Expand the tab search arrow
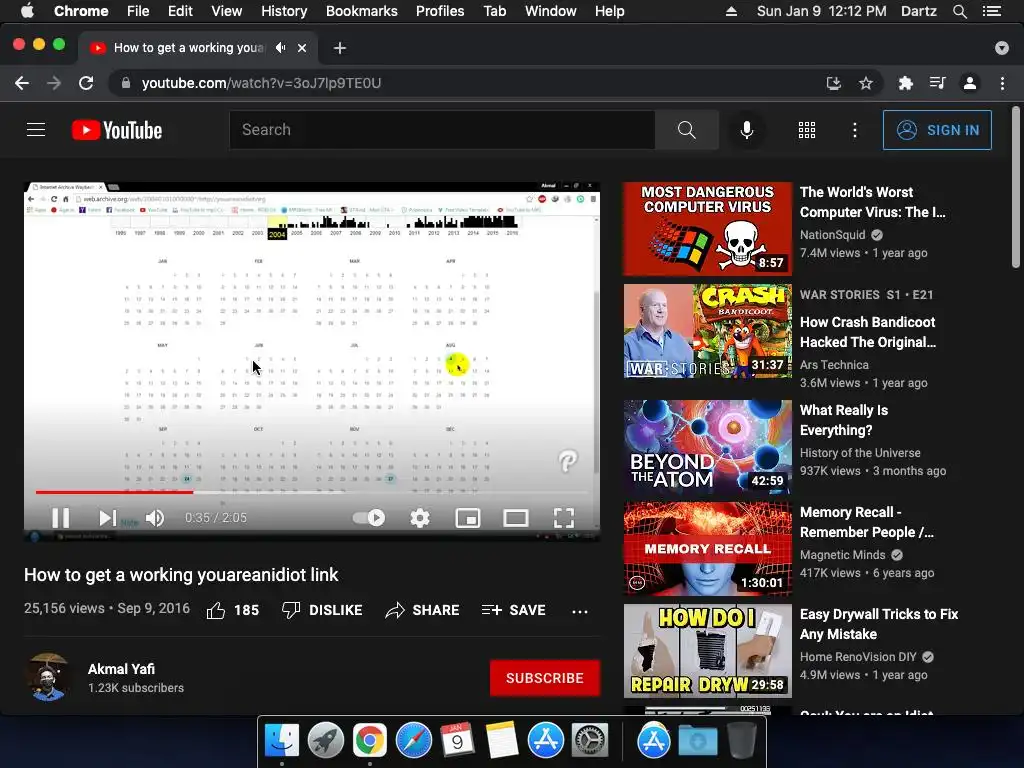Screen dimensions: 1024x768 pyautogui.click(x=1002, y=48)
